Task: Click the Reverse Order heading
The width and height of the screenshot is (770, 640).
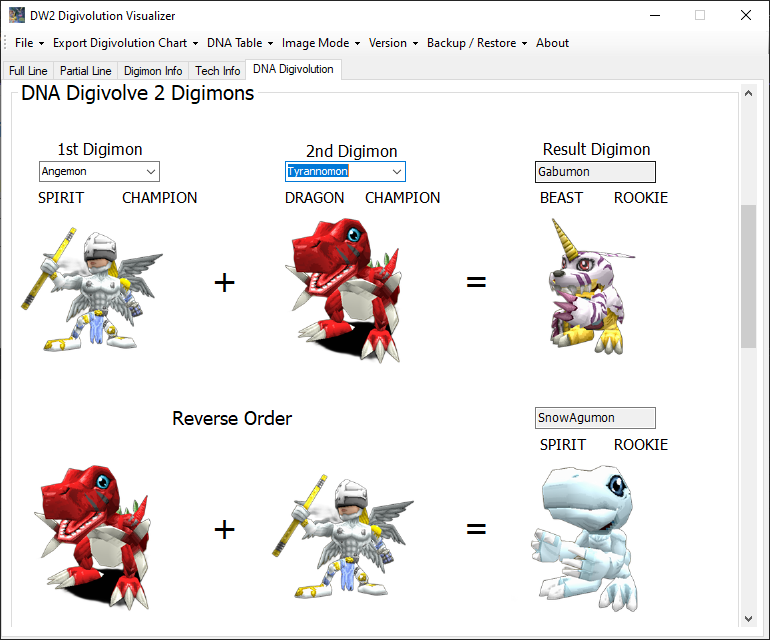Action: [x=232, y=419]
